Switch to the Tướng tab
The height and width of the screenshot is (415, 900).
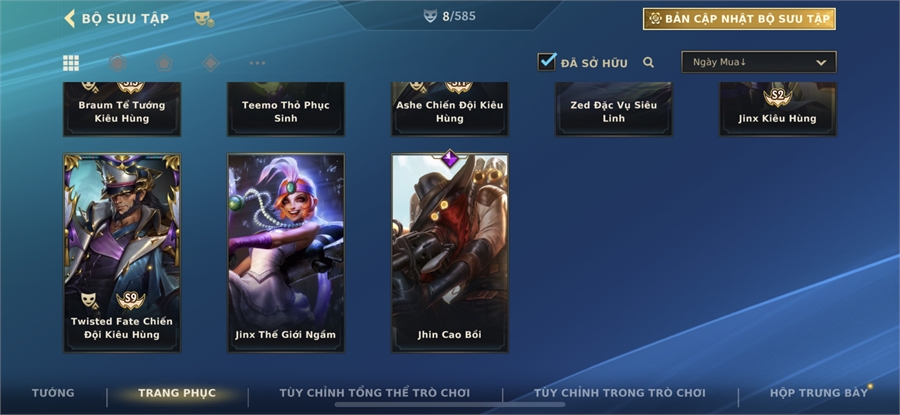click(x=53, y=393)
